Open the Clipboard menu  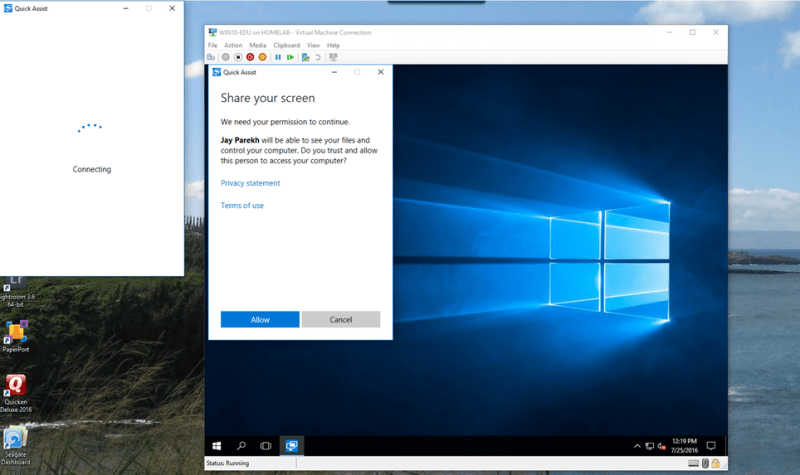[286, 45]
